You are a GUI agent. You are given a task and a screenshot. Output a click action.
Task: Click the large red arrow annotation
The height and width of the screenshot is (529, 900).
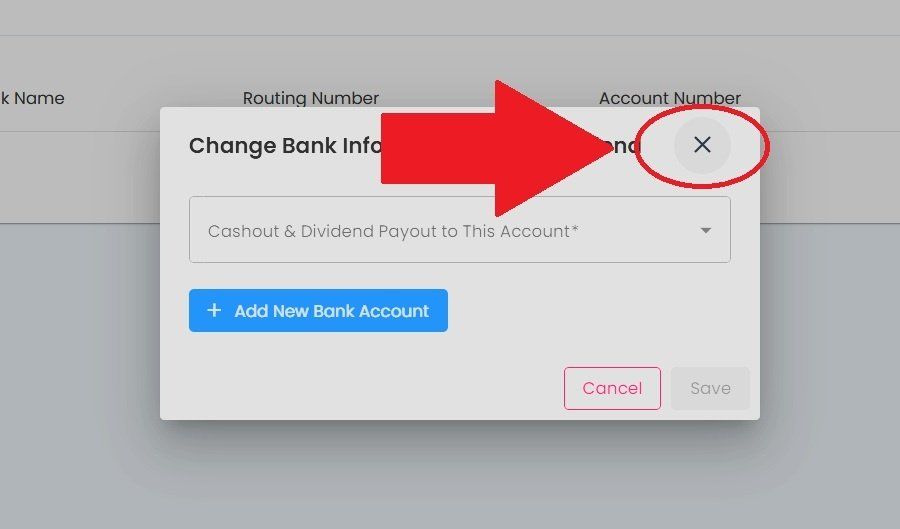coord(496,149)
